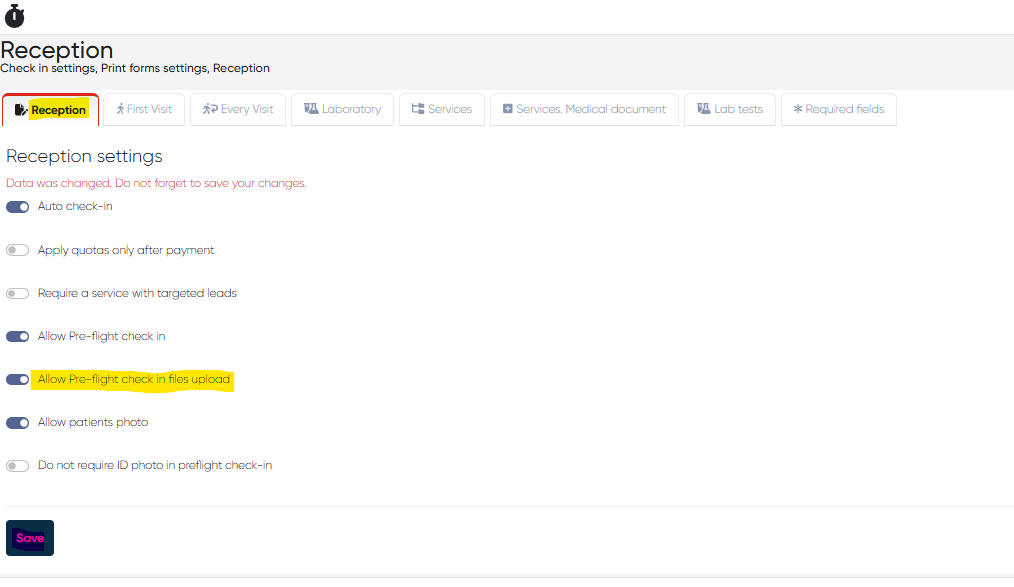Click the stopwatch icon at top

point(14,16)
